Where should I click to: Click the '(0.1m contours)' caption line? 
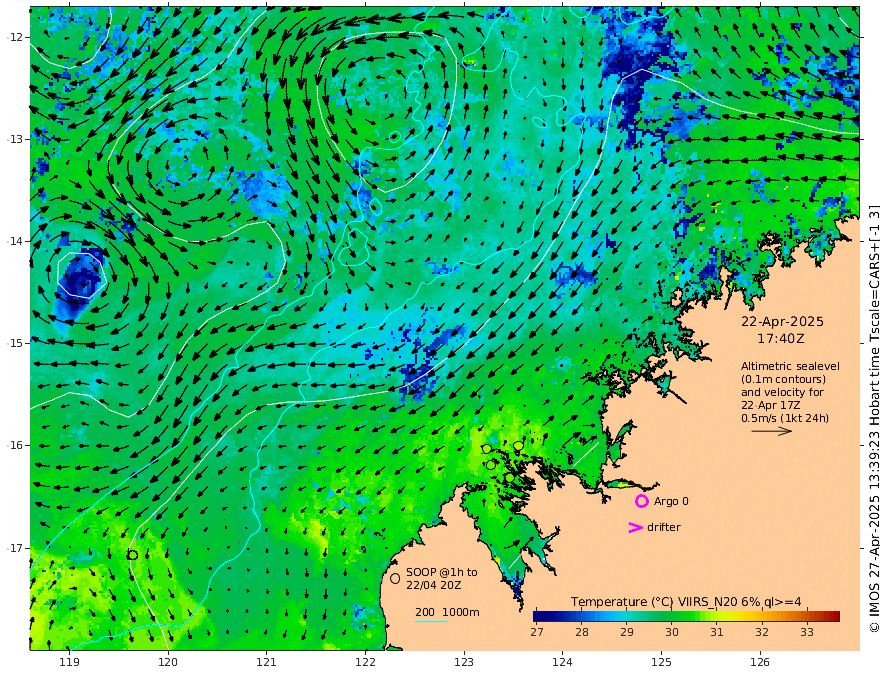(783, 379)
